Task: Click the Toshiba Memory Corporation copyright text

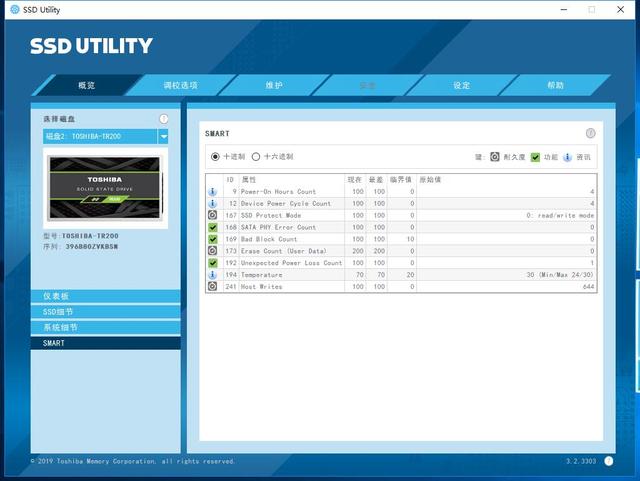Action: point(132,461)
